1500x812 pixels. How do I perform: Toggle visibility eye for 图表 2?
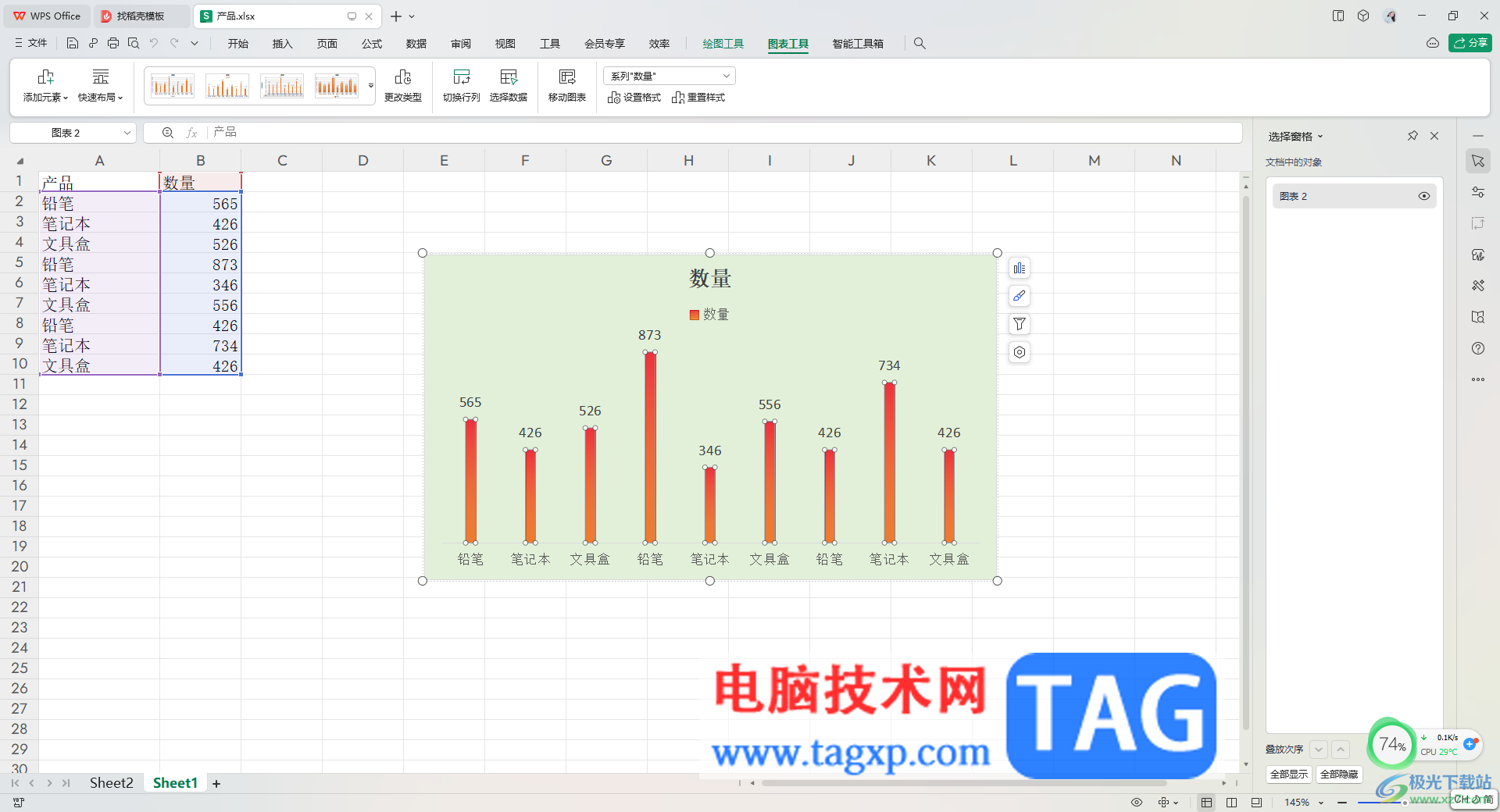tap(1424, 196)
